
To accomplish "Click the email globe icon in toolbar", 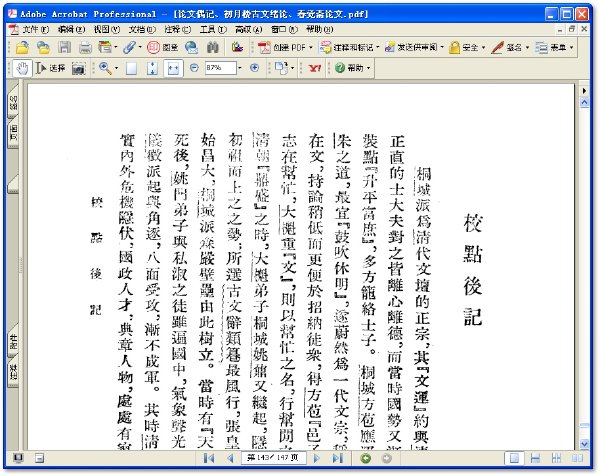I will pyautogui.click(x=191, y=47).
